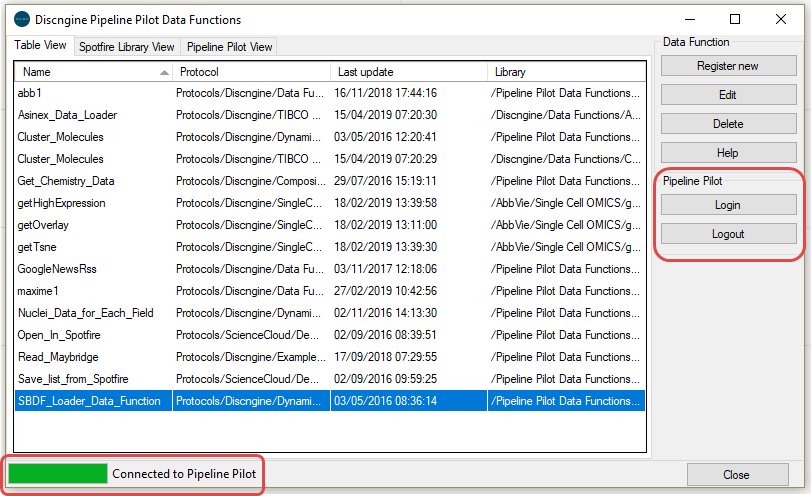Select the abb1 row

(330, 93)
